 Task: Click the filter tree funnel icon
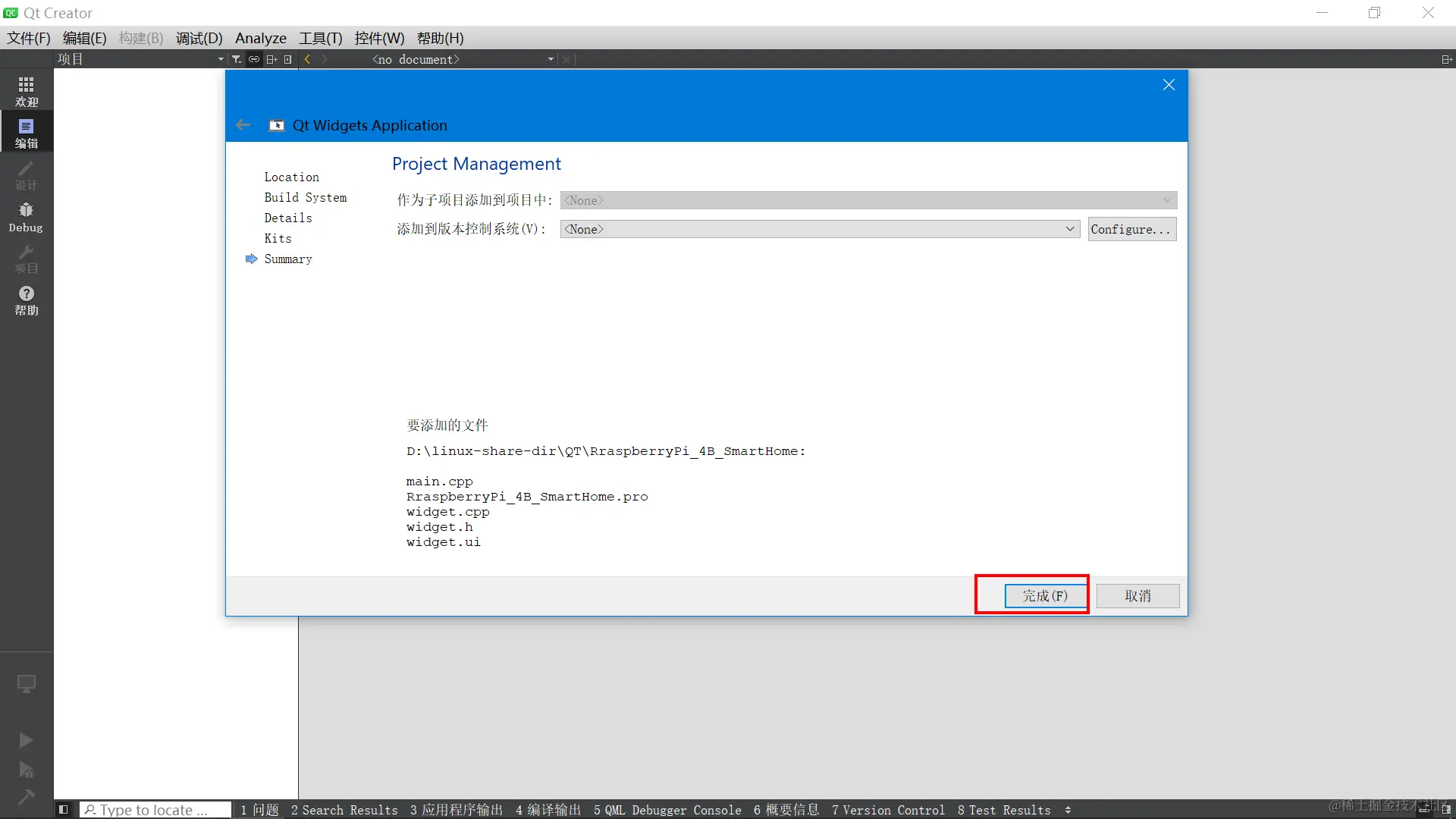(237, 59)
